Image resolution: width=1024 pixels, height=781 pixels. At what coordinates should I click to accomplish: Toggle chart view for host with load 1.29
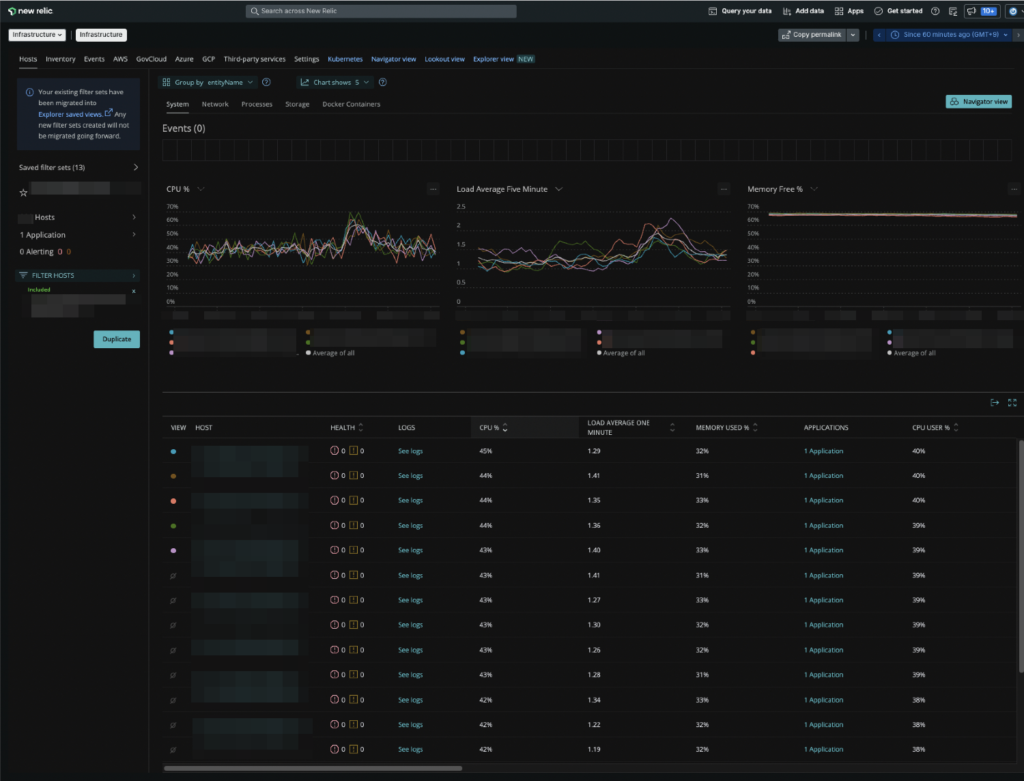(x=173, y=451)
